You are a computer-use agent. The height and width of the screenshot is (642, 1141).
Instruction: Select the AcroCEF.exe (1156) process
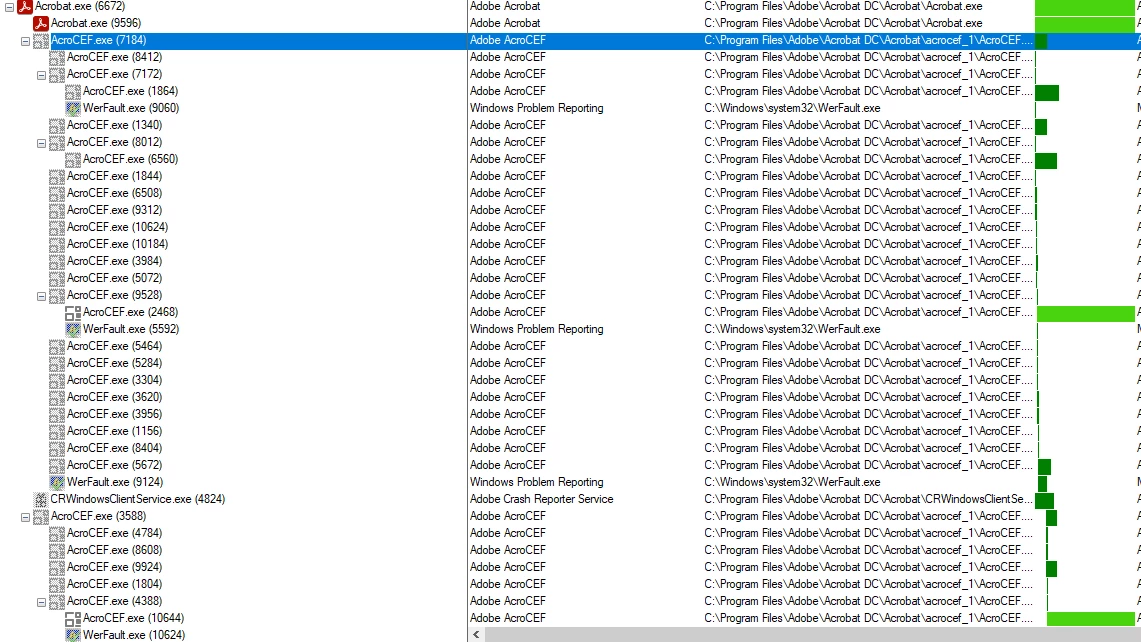[x=114, y=431]
